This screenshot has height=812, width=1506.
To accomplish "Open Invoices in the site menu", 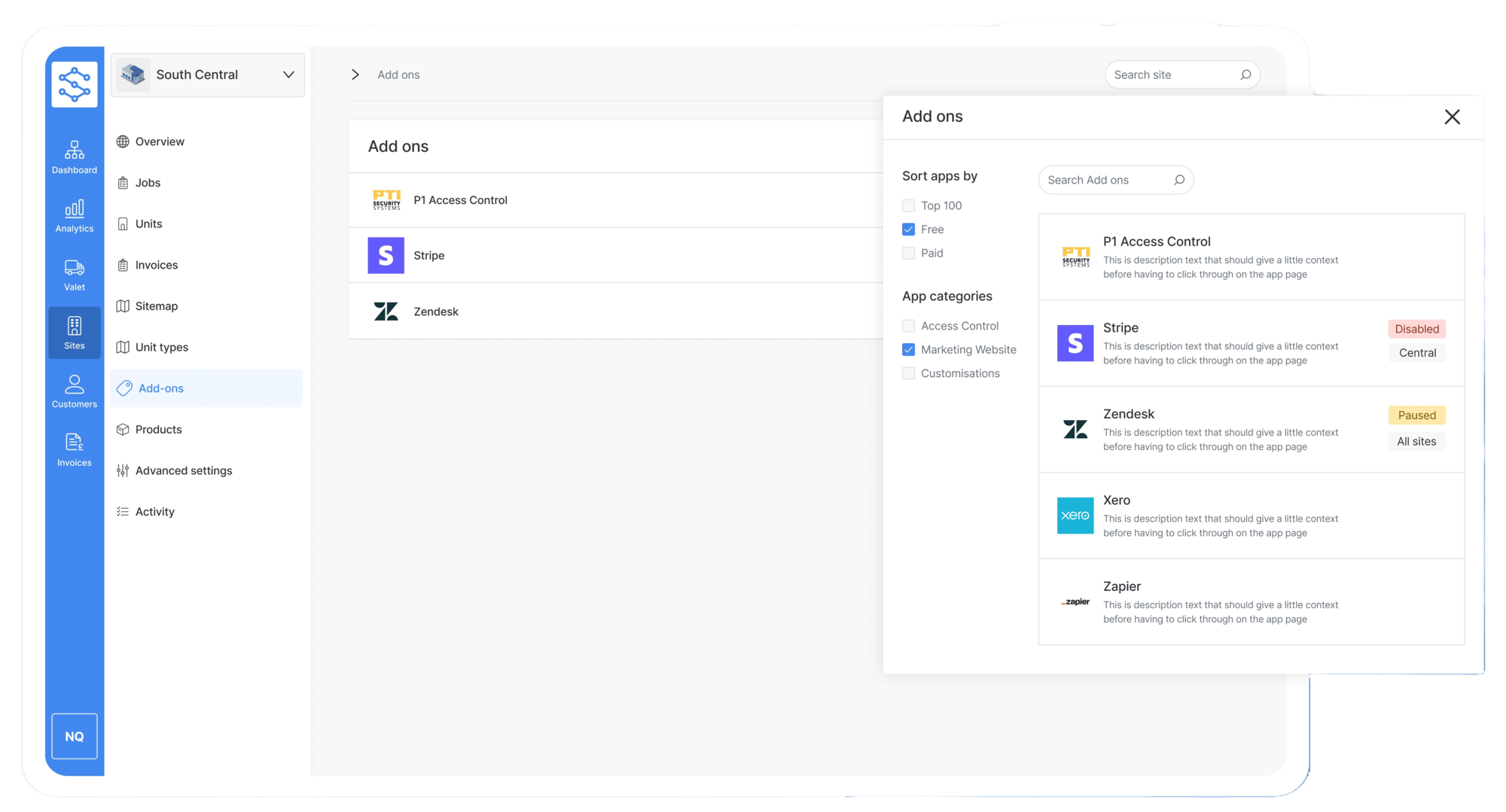I will (206, 265).
